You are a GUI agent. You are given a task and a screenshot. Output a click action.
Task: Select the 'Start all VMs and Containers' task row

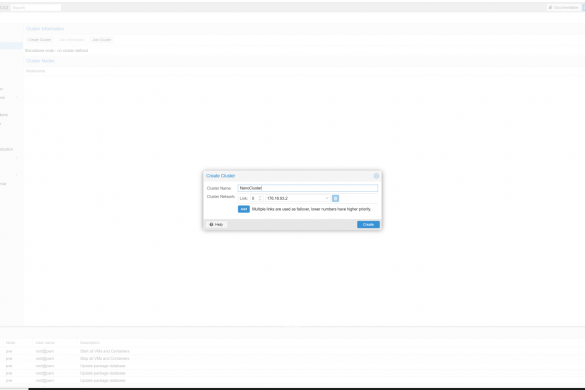[x=292, y=351]
